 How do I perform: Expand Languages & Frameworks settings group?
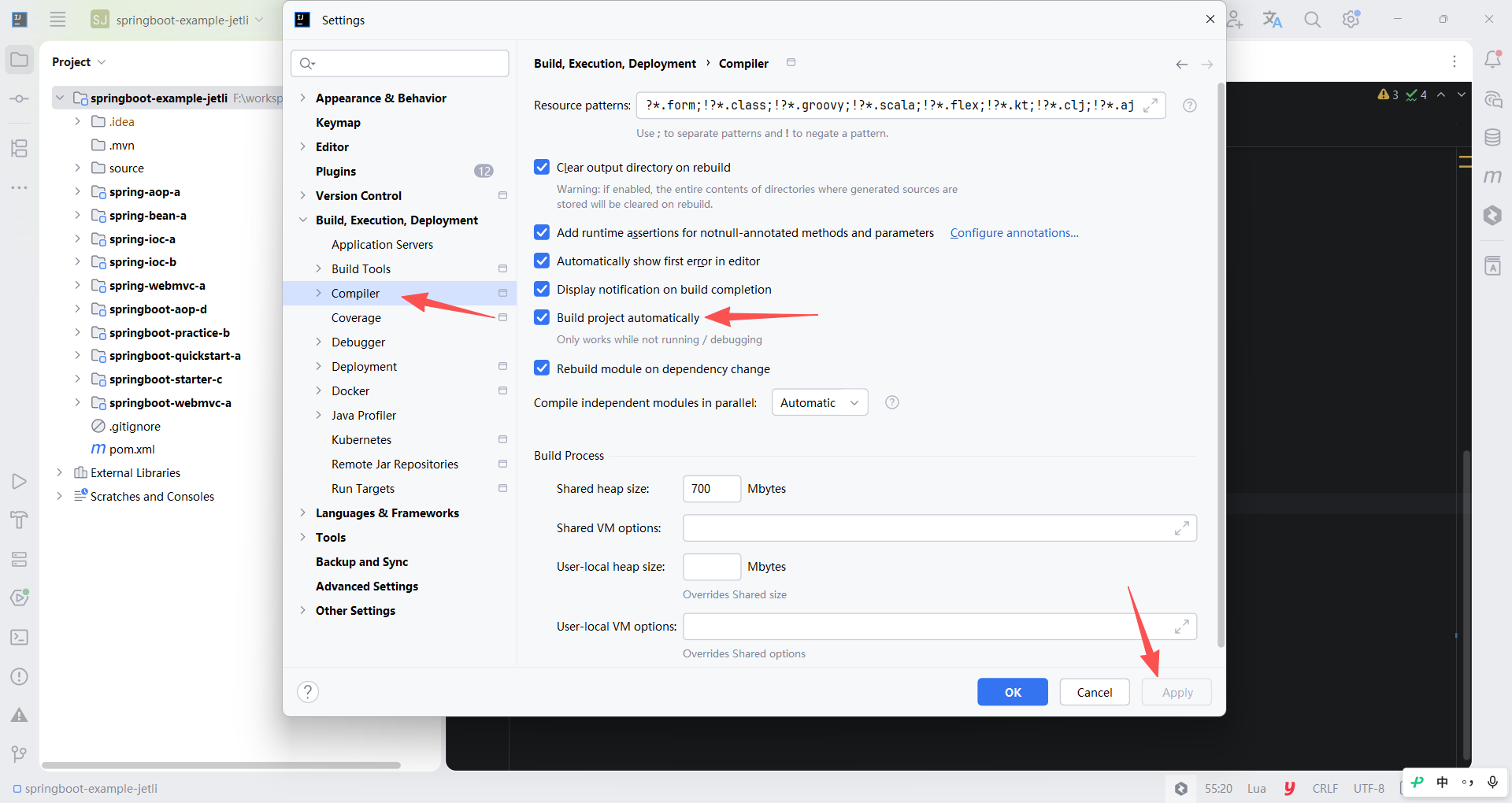[x=303, y=513]
